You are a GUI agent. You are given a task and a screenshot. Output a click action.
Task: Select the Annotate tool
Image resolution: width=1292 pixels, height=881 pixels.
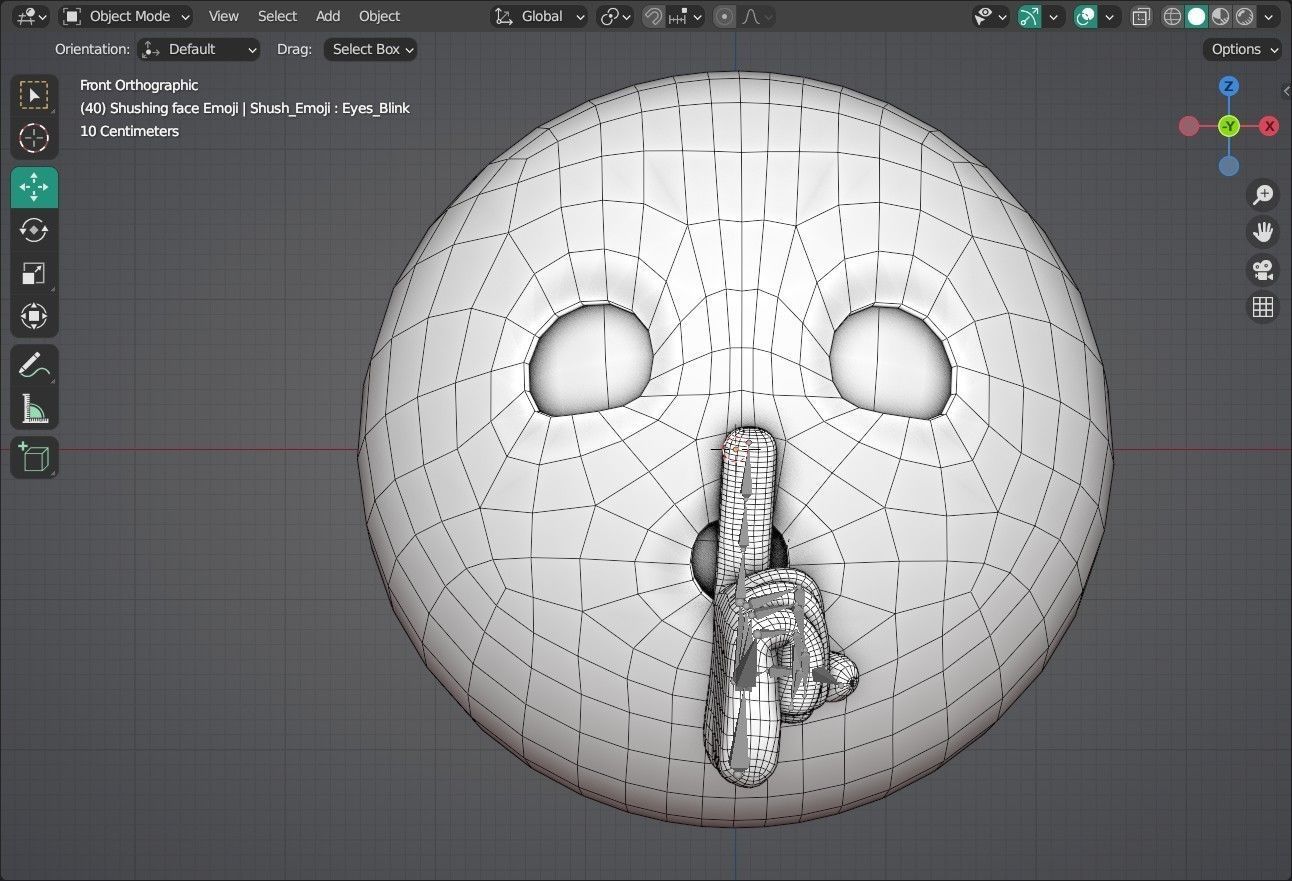click(34, 365)
